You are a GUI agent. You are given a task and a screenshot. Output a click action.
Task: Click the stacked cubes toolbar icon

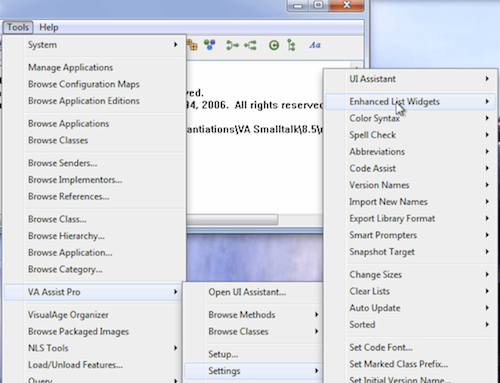pyautogui.click(x=192, y=45)
